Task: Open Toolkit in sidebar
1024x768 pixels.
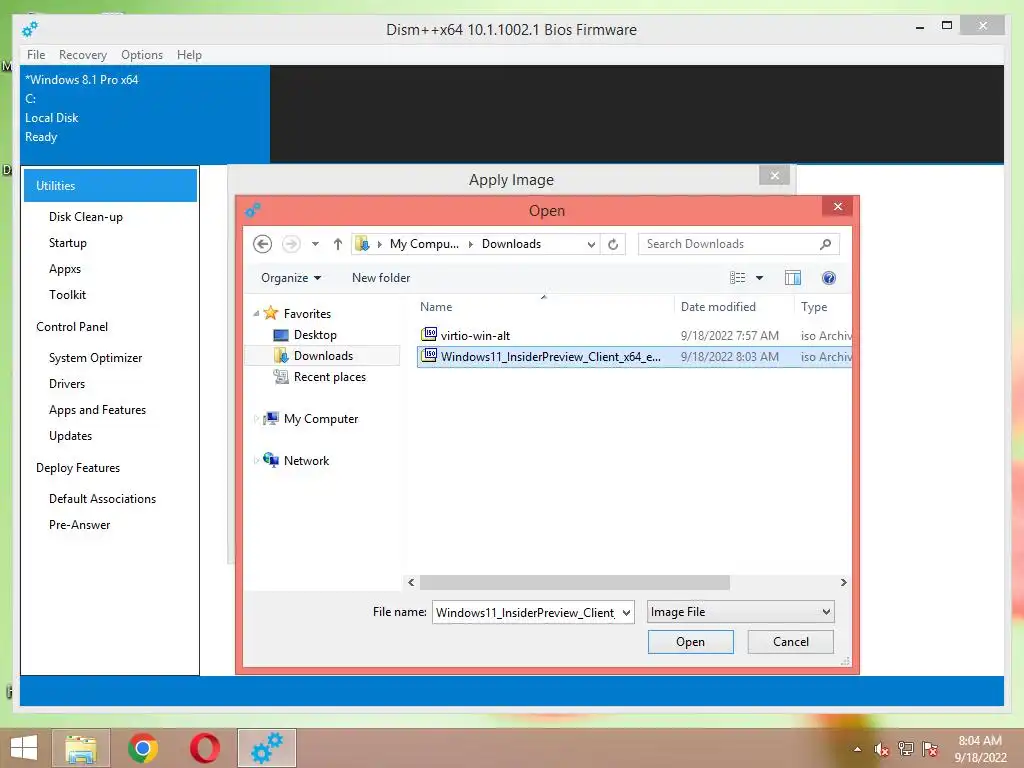Action: tap(67, 295)
